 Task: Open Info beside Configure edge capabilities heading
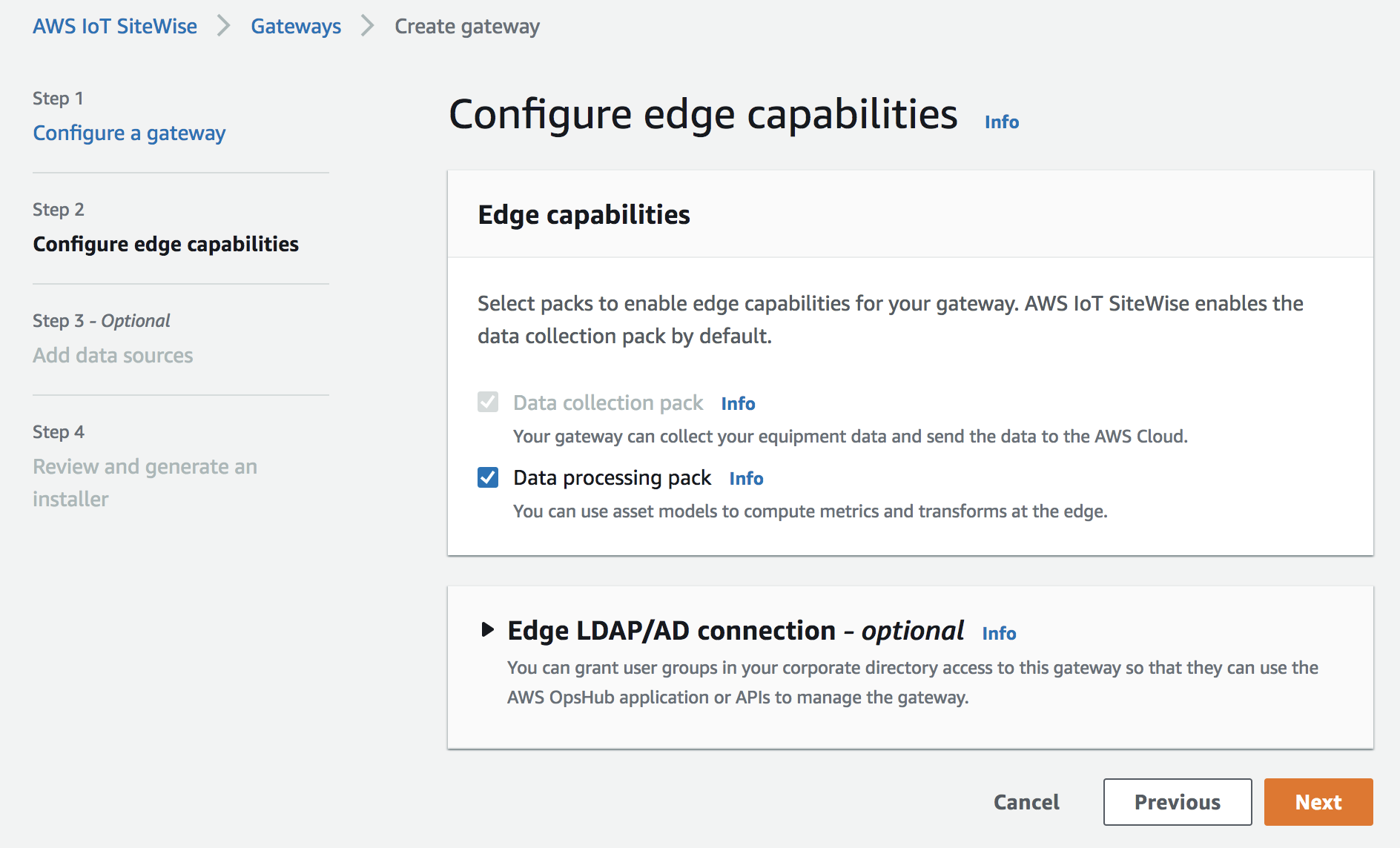[1001, 122]
